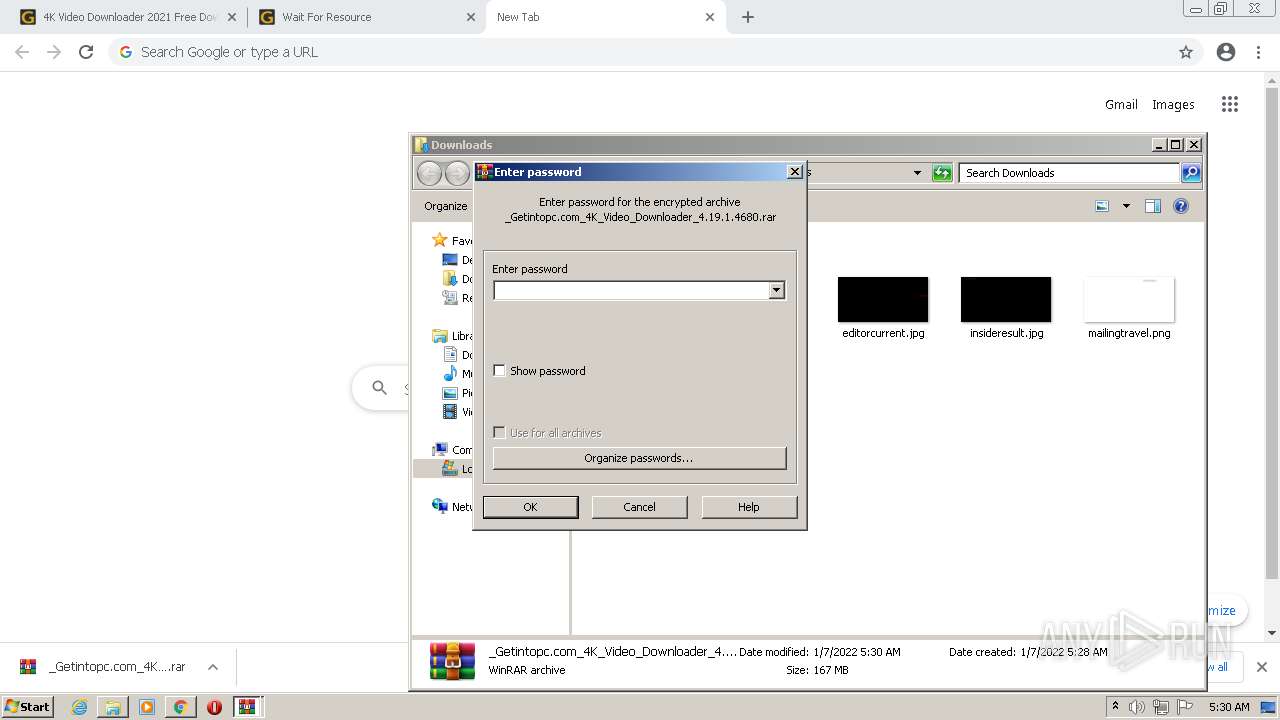This screenshot has width=1280, height=720.
Task: Launch Internet Explorer from the taskbar
Action: [80, 707]
